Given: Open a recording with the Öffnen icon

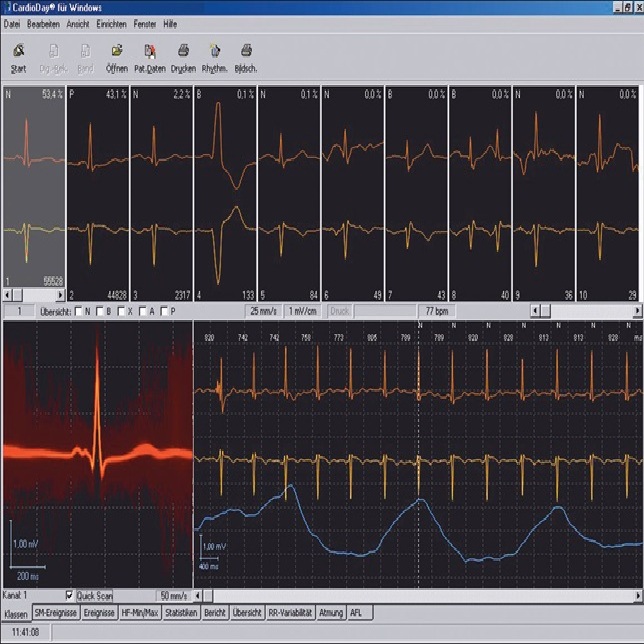Looking at the screenshot, I should pos(117,58).
